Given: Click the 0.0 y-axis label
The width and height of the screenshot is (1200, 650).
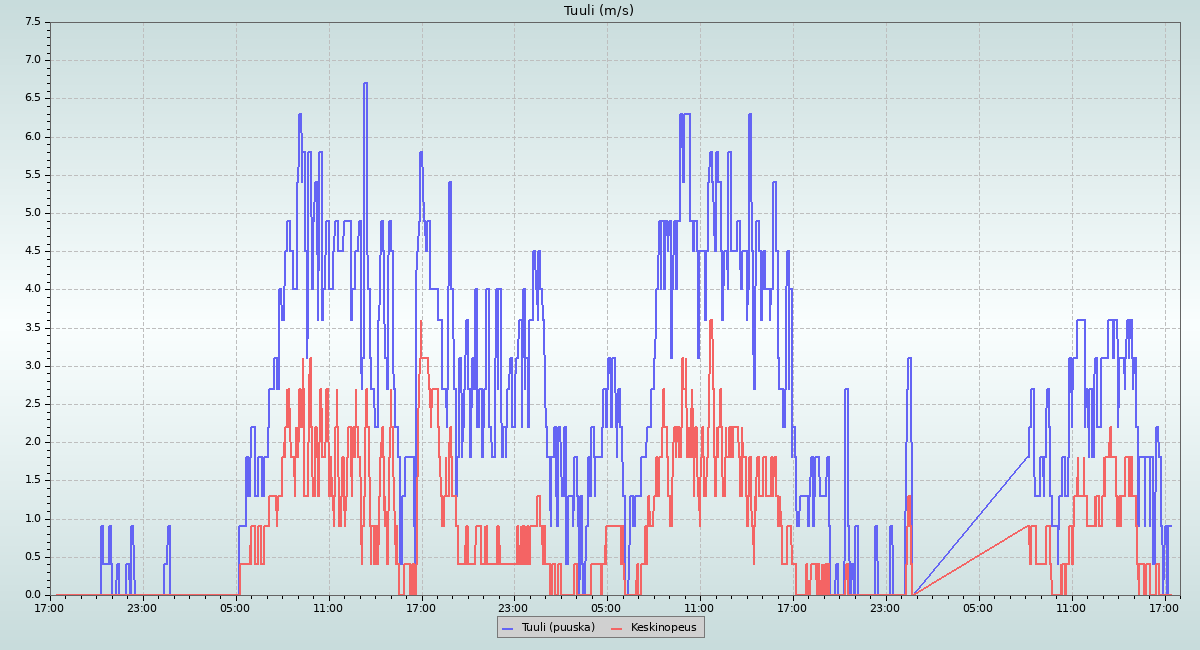Looking at the screenshot, I should tap(32, 595).
